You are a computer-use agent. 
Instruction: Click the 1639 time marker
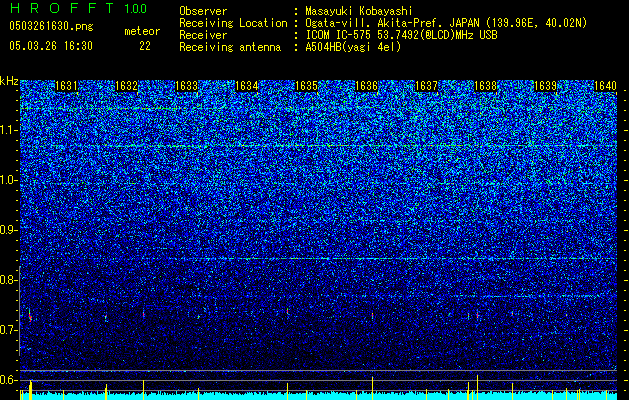(x=546, y=86)
